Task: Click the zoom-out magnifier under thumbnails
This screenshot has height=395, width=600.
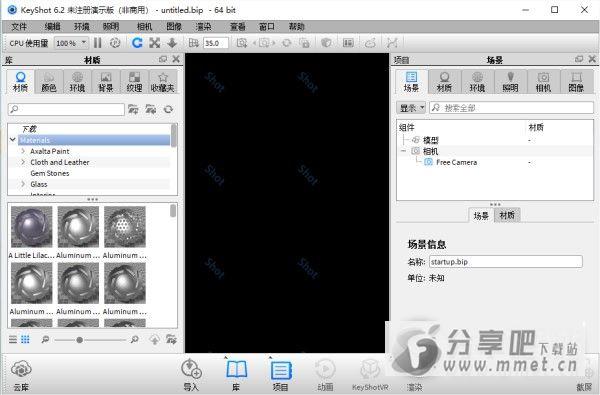Action: tap(45, 339)
